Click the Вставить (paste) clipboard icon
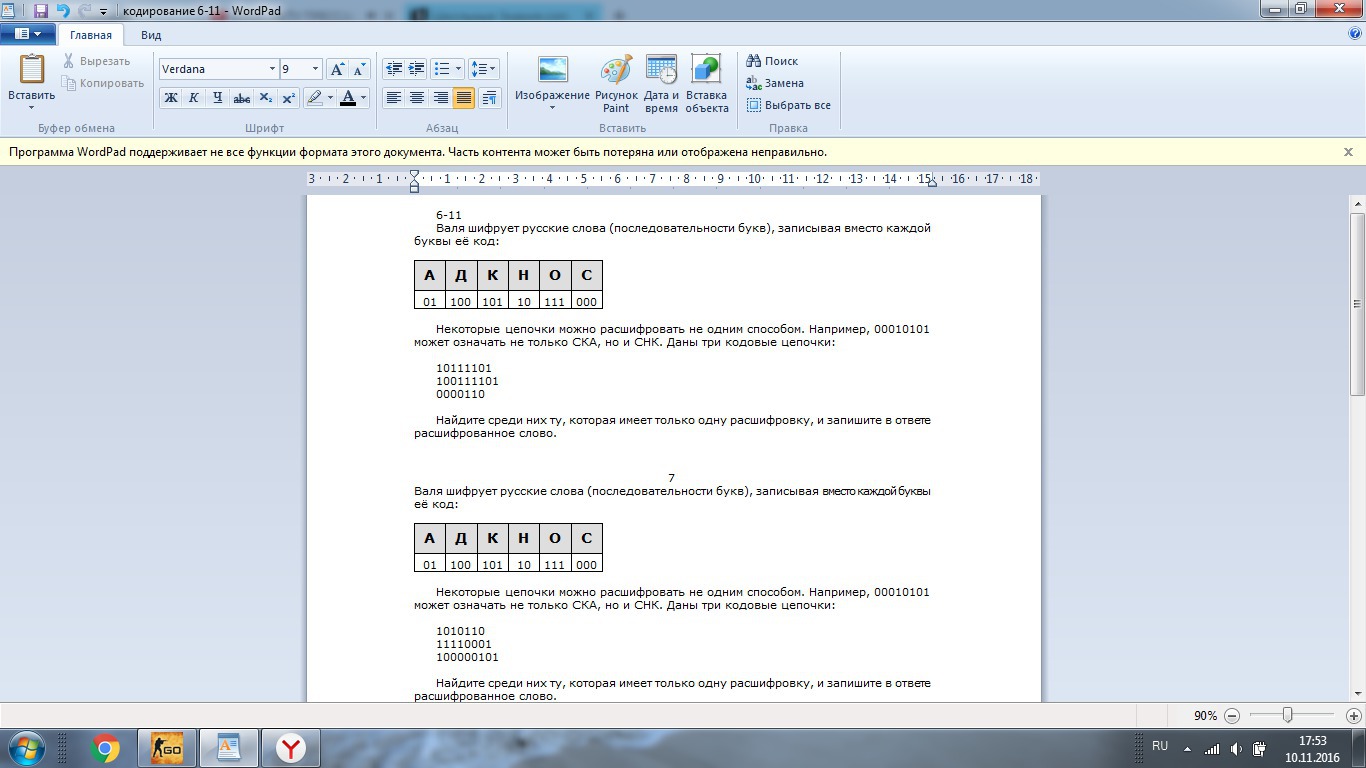The image size is (1366, 768). click(x=32, y=70)
